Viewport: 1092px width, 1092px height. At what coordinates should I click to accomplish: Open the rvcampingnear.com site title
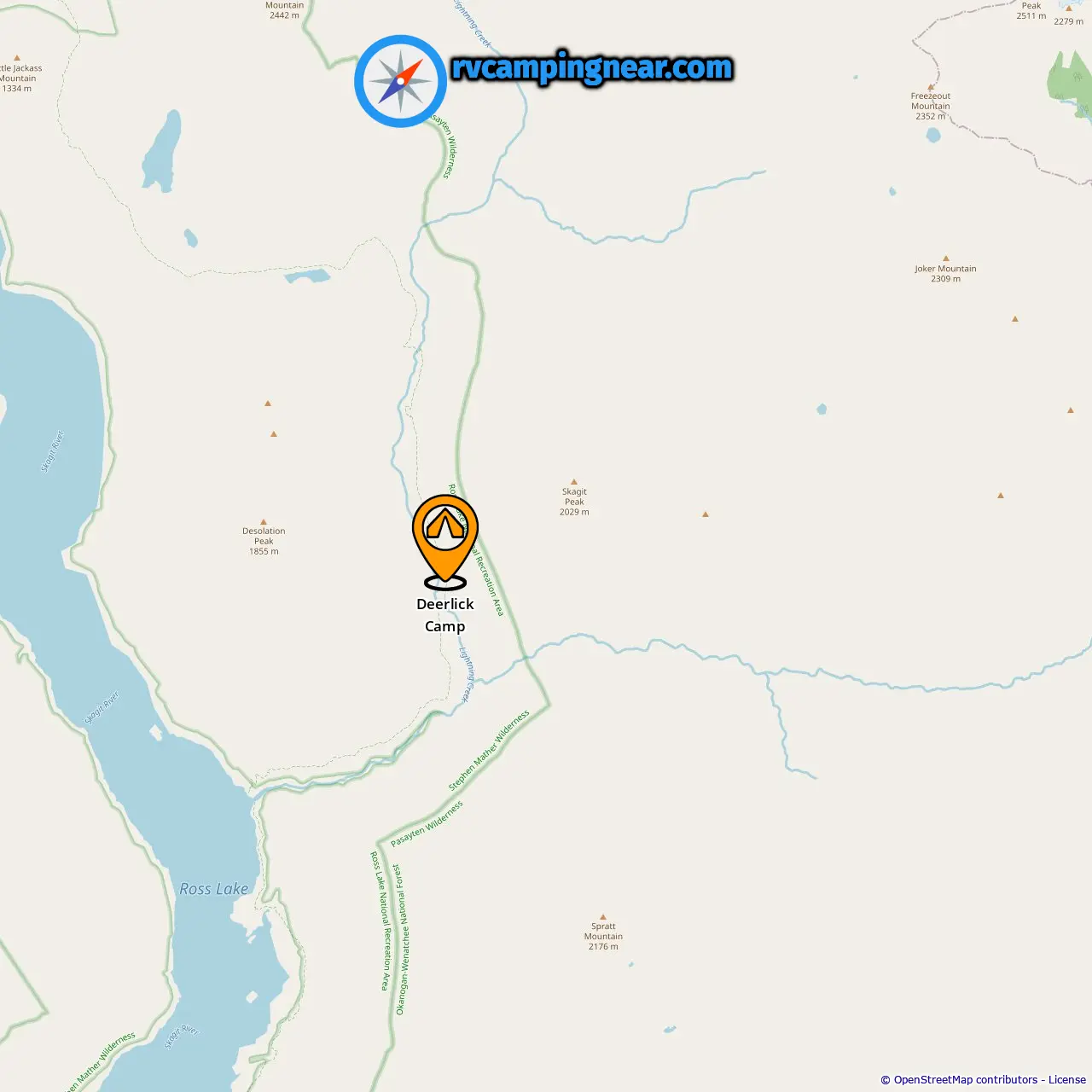(592, 67)
